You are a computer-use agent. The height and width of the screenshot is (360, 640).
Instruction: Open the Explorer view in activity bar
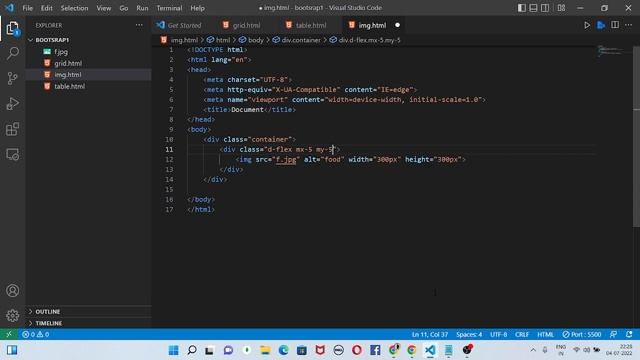13,28
